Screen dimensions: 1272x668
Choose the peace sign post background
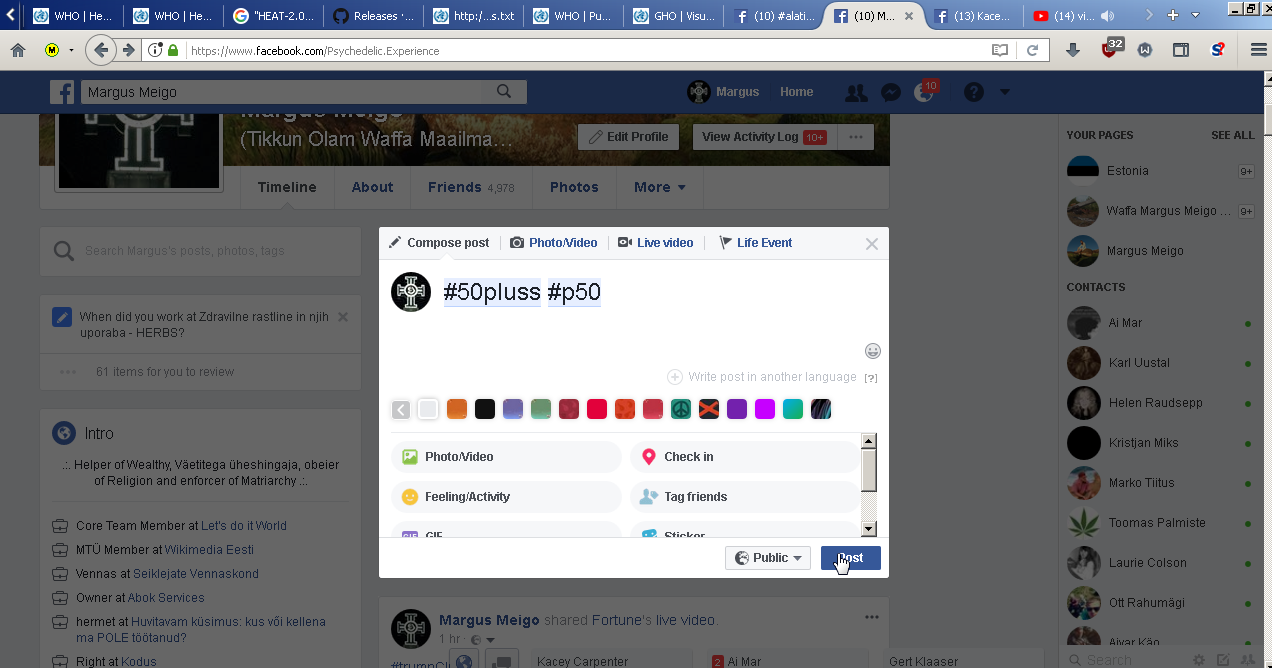point(681,409)
